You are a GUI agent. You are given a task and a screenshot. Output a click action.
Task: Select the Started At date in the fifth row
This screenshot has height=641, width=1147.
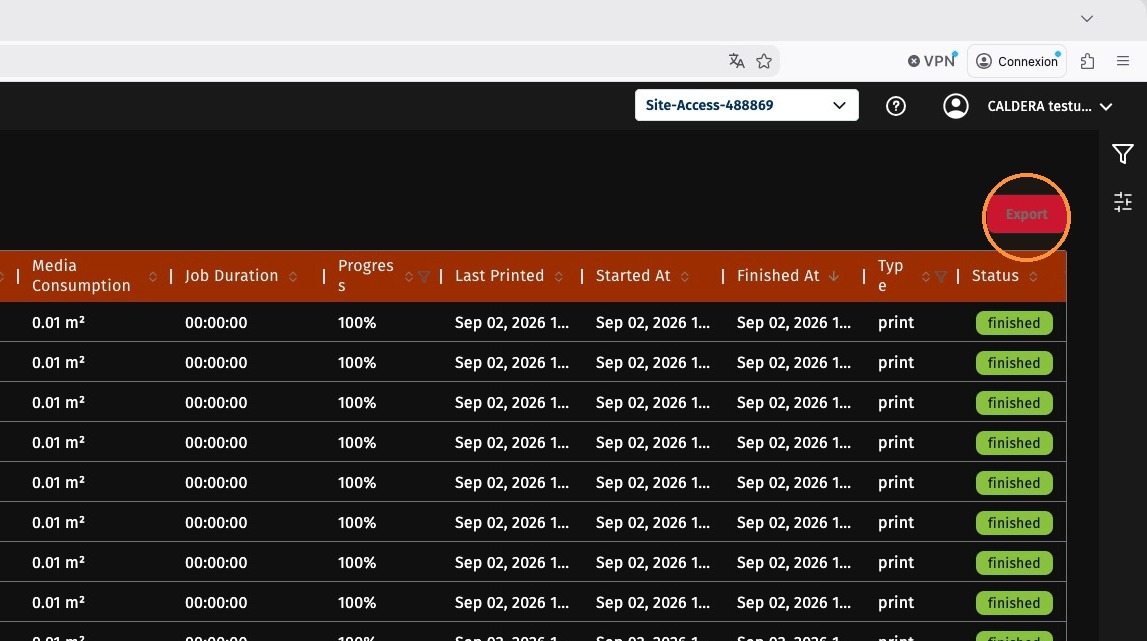653,483
